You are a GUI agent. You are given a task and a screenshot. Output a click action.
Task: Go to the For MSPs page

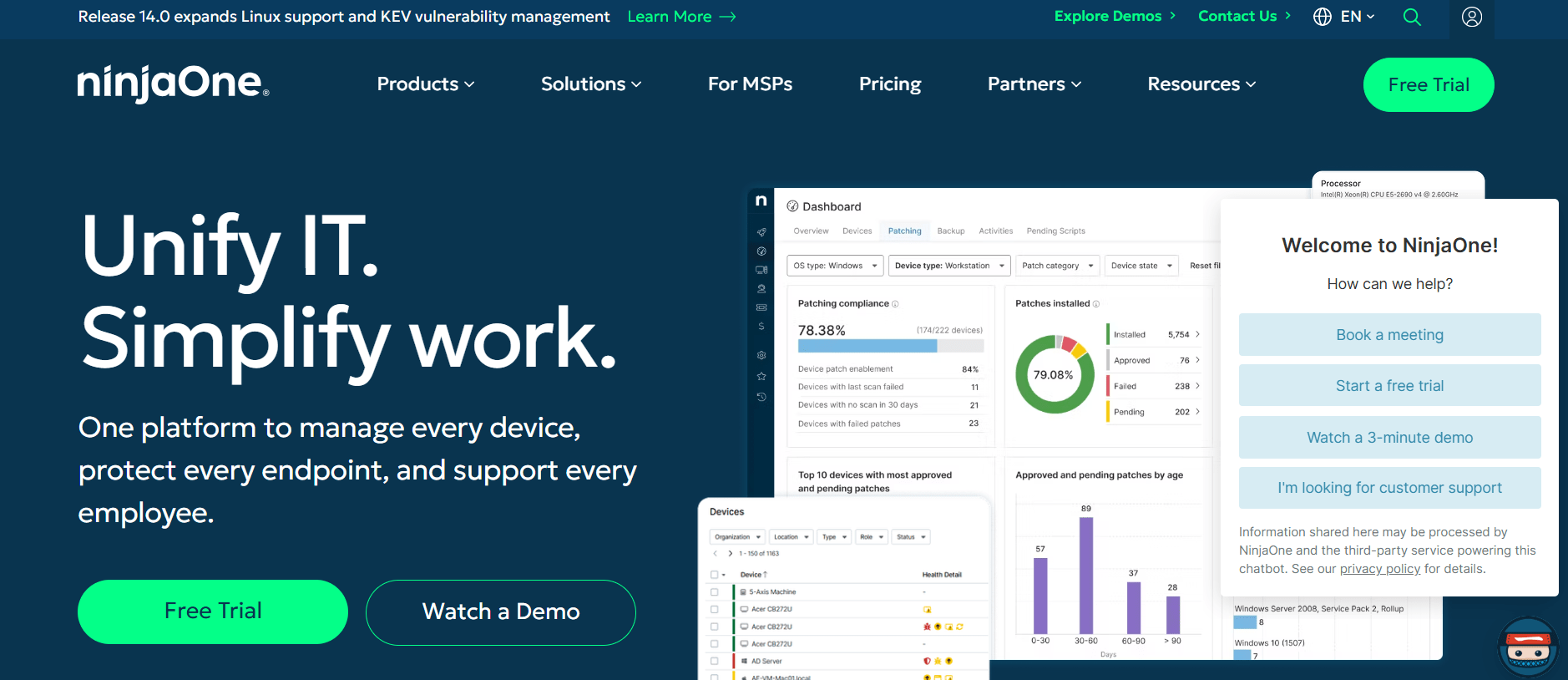750,84
